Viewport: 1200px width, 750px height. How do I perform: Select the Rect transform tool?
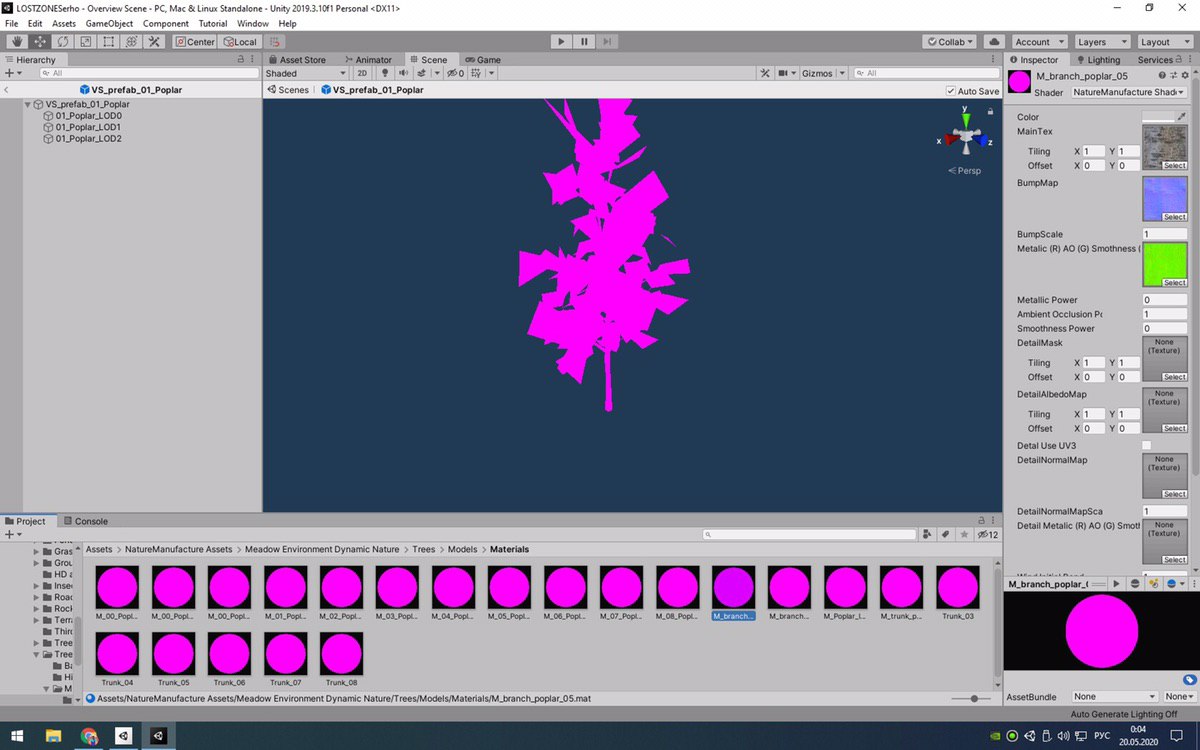(x=108, y=42)
